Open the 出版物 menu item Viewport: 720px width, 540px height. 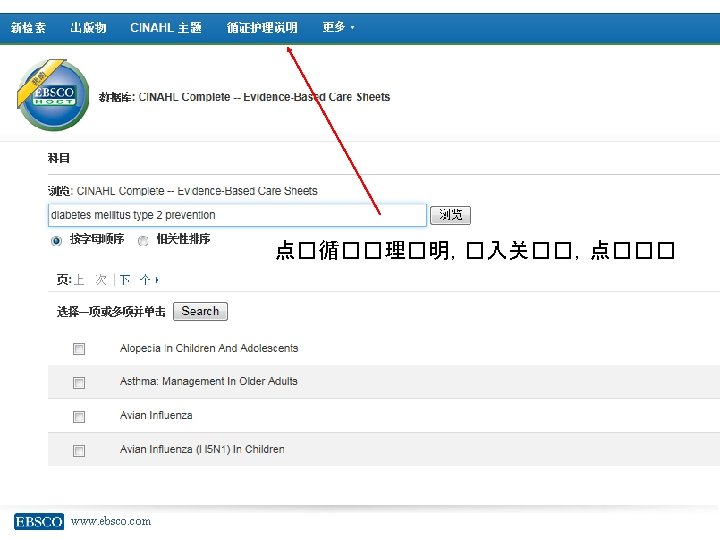(88, 28)
